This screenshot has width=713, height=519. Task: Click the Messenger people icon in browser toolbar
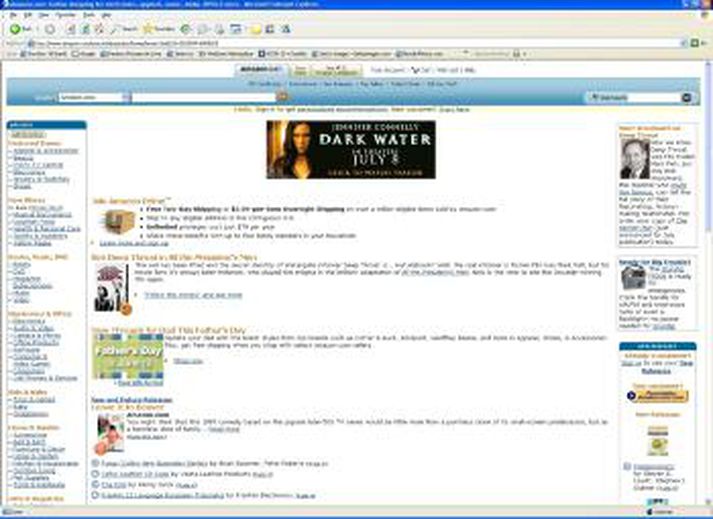click(x=286, y=29)
